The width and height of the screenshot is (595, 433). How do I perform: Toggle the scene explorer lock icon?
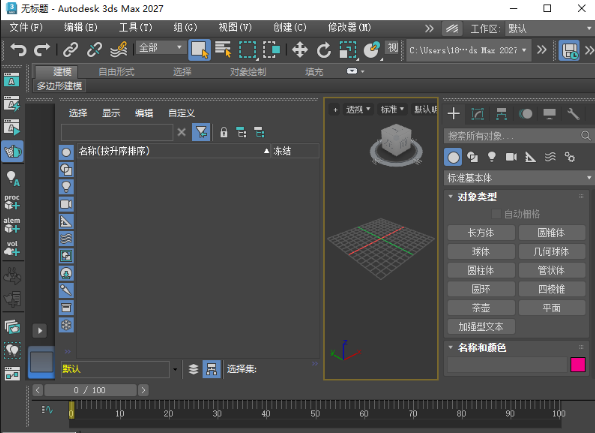224,132
